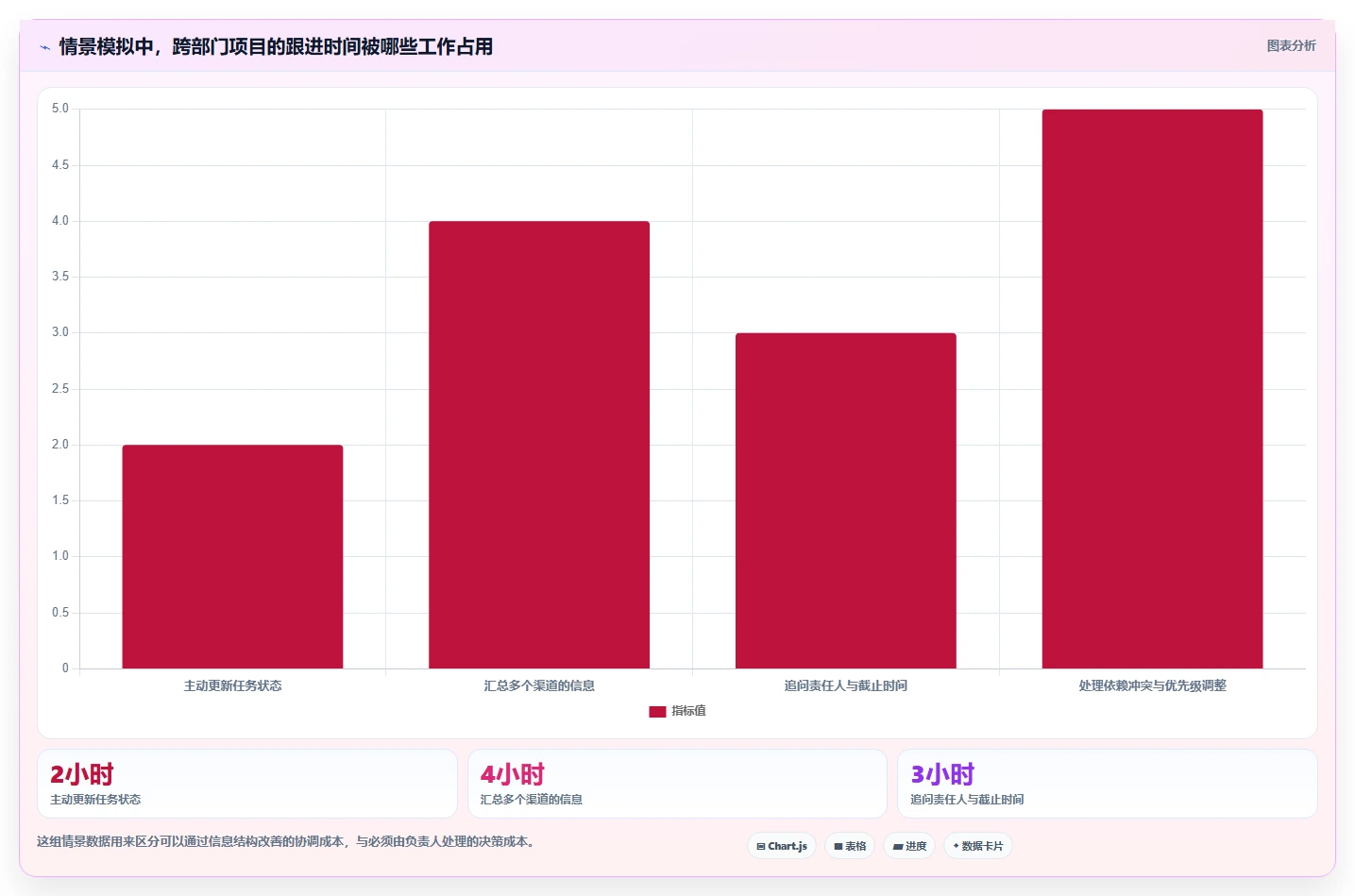
Task: Click the 图表分析 label in header
Action: tap(1291, 45)
